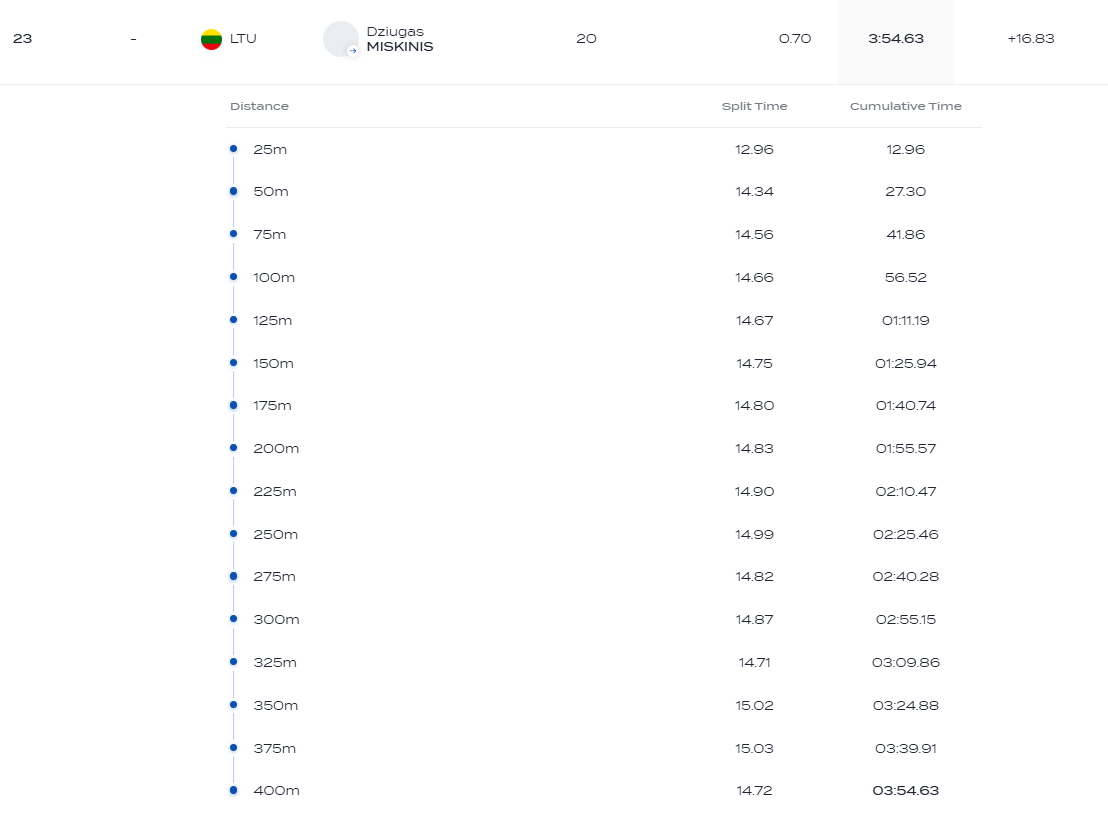Select the 300m timeline marker dot
The width and height of the screenshot is (1108, 819).
(233, 619)
